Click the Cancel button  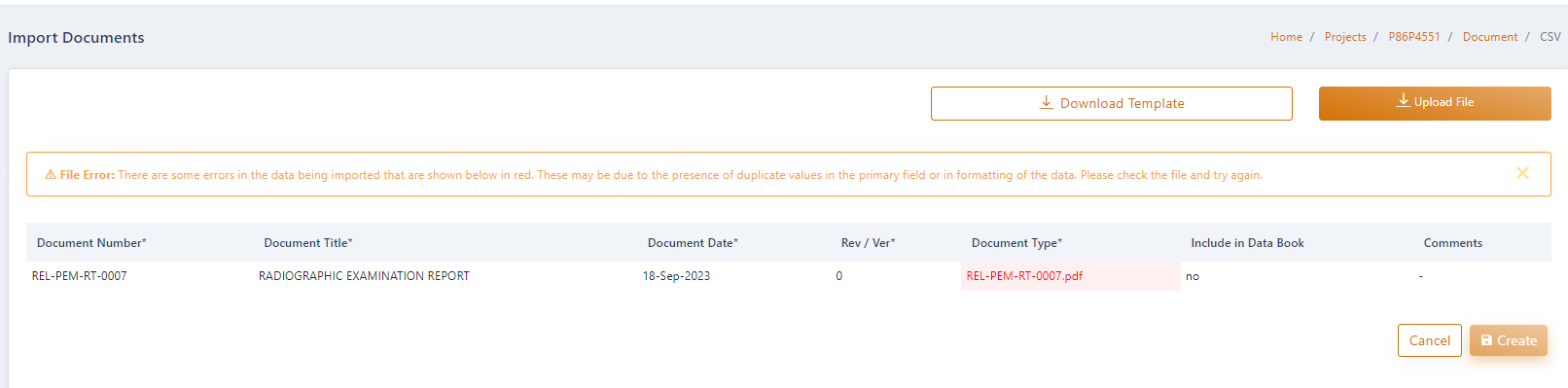pyautogui.click(x=1429, y=340)
